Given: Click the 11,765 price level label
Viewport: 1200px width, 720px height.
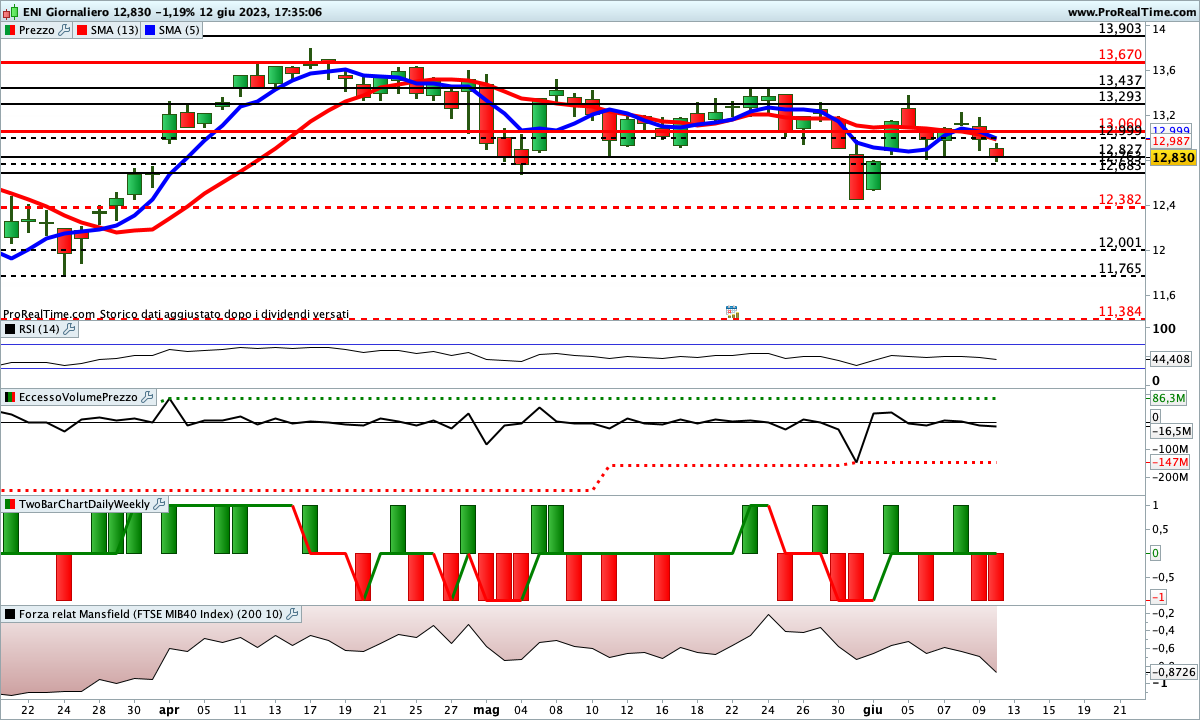Looking at the screenshot, I should pyautogui.click(x=1119, y=268).
